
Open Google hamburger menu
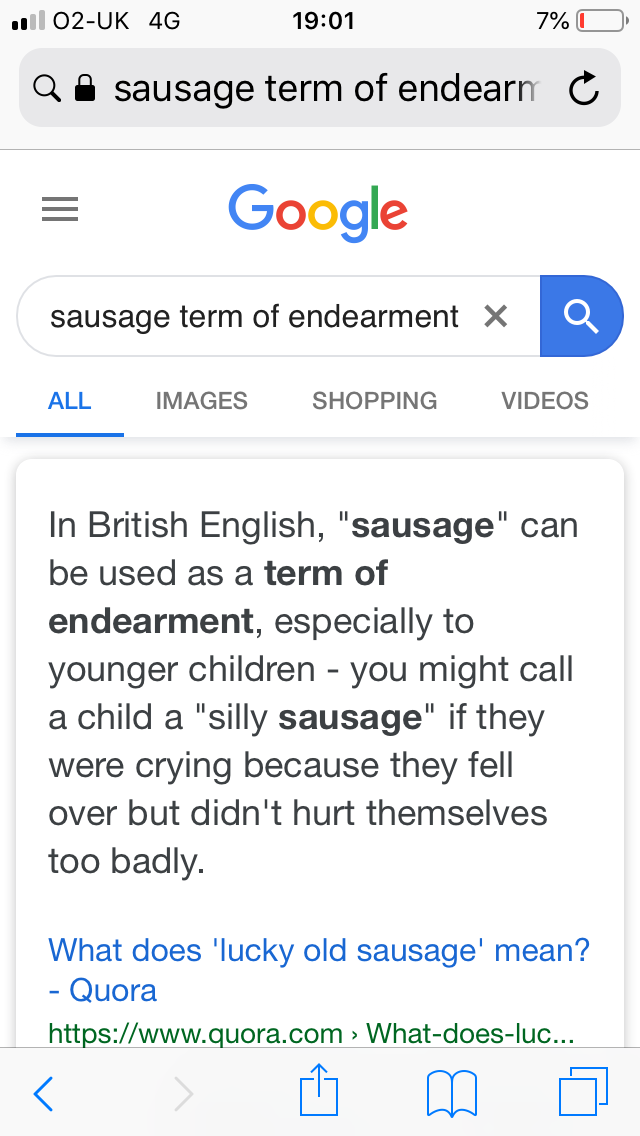[x=60, y=209]
